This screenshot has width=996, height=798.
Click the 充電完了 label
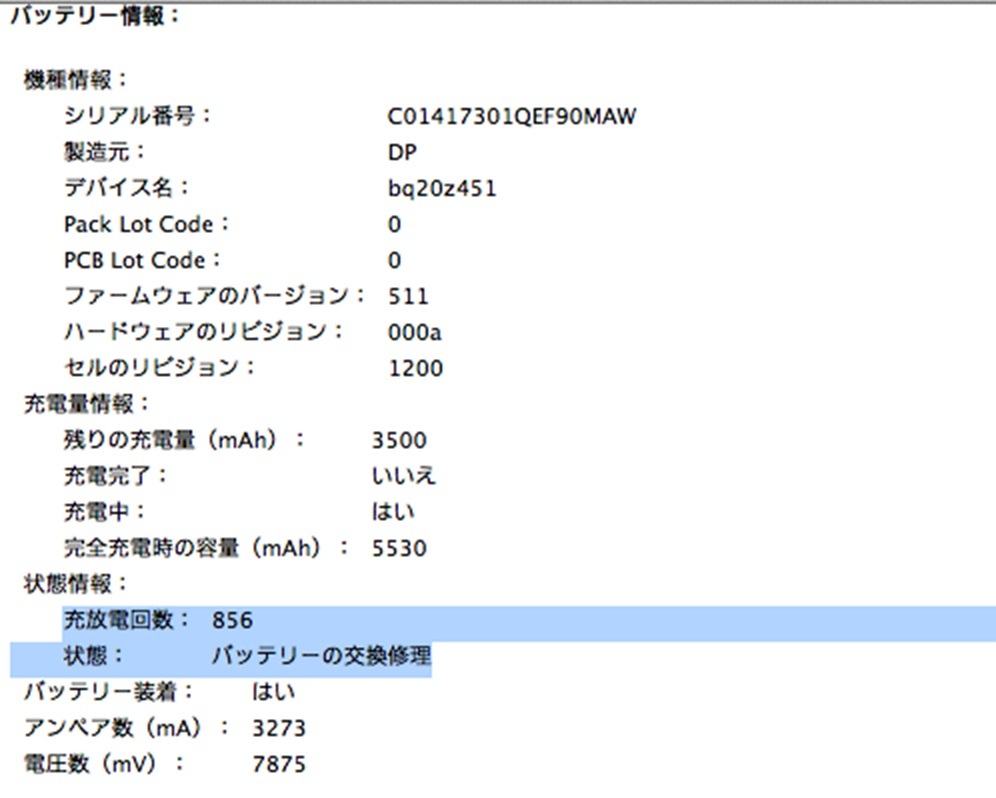(115, 475)
